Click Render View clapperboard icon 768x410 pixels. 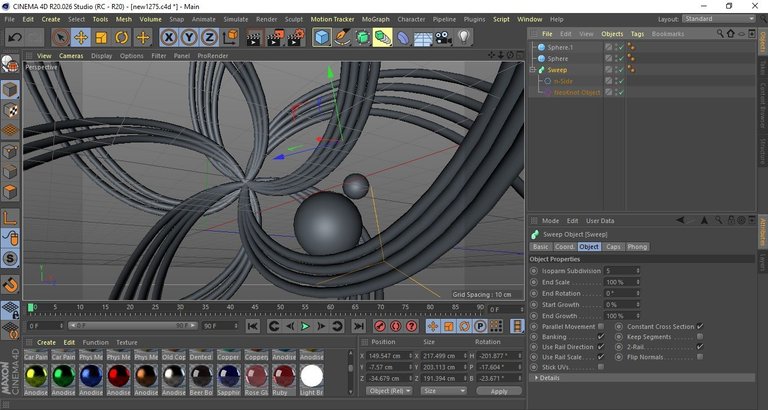[255, 37]
